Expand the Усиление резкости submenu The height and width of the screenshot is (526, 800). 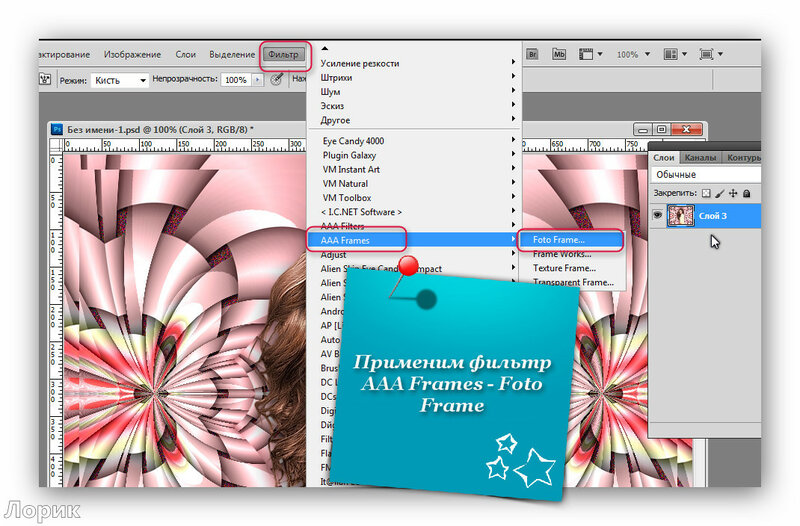pyautogui.click(x=415, y=63)
